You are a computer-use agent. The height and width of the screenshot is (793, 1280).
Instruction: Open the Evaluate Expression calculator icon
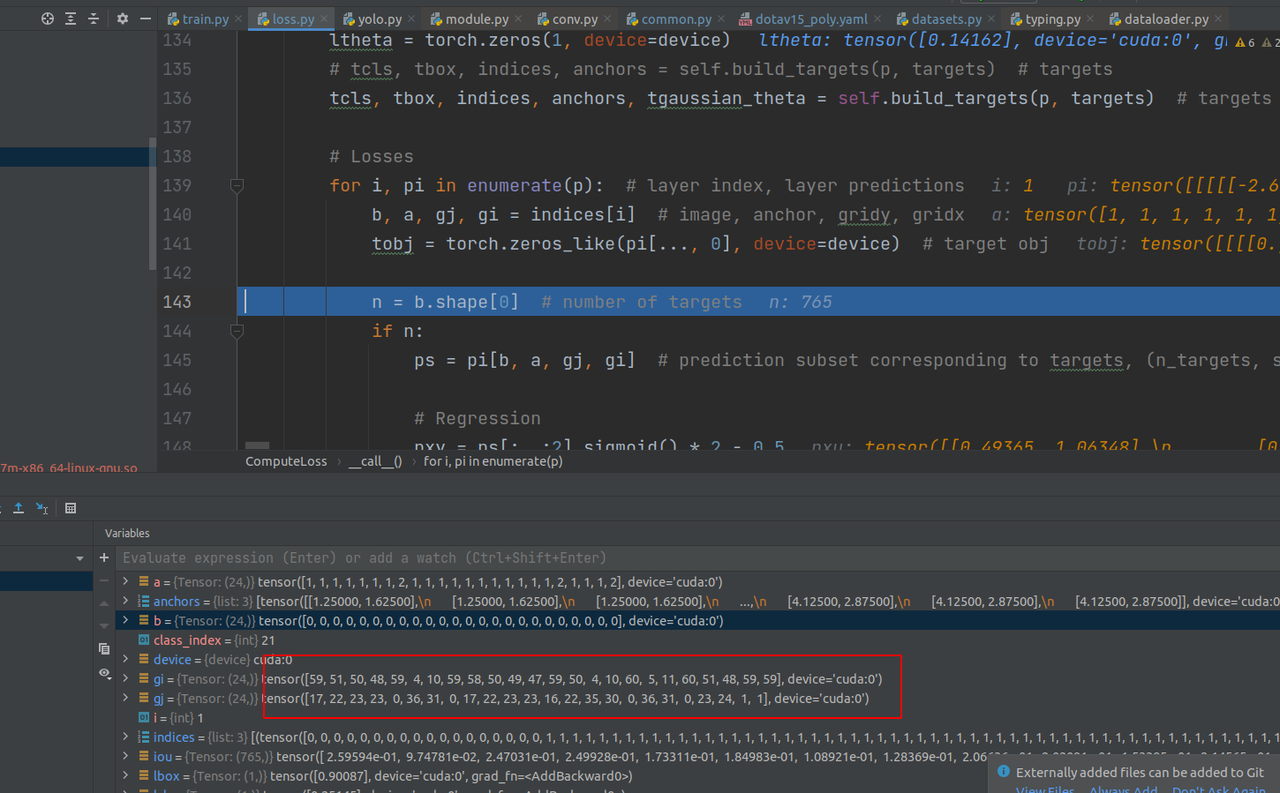(70, 508)
